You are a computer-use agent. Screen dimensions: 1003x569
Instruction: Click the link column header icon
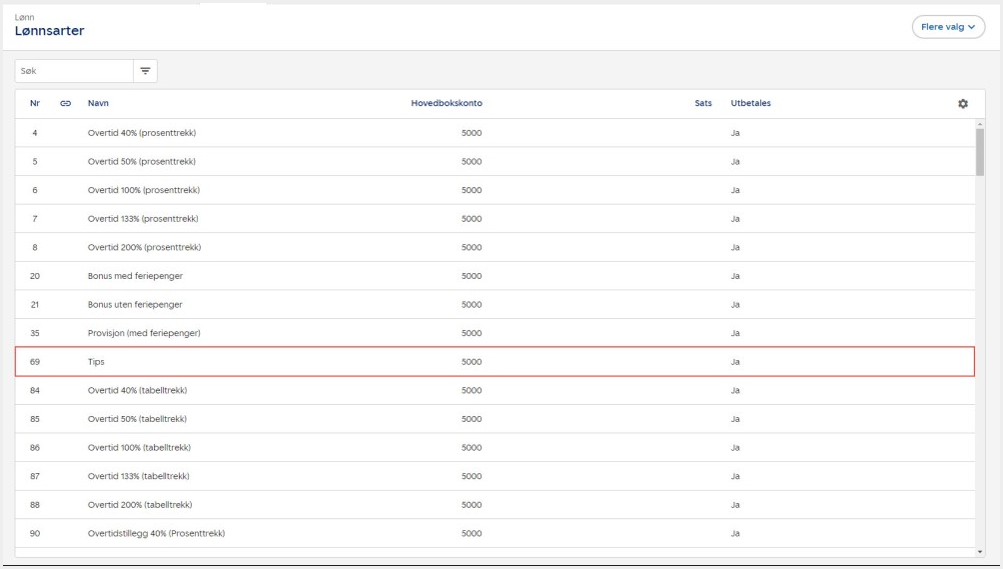coord(66,104)
